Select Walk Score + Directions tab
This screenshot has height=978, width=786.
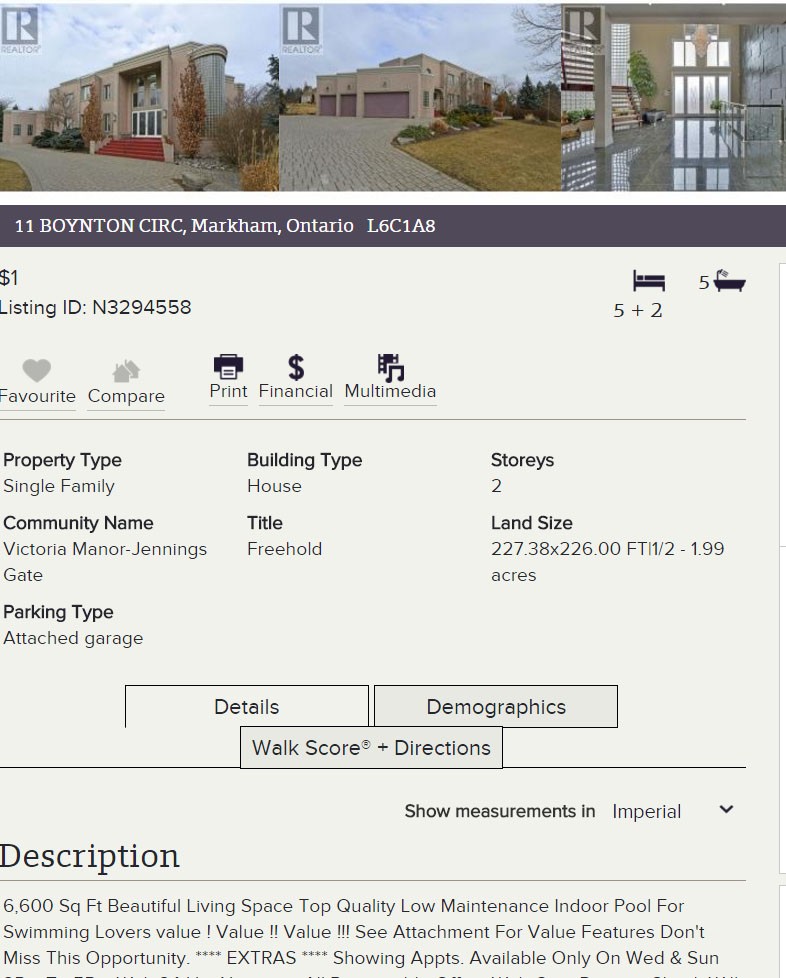(371, 747)
